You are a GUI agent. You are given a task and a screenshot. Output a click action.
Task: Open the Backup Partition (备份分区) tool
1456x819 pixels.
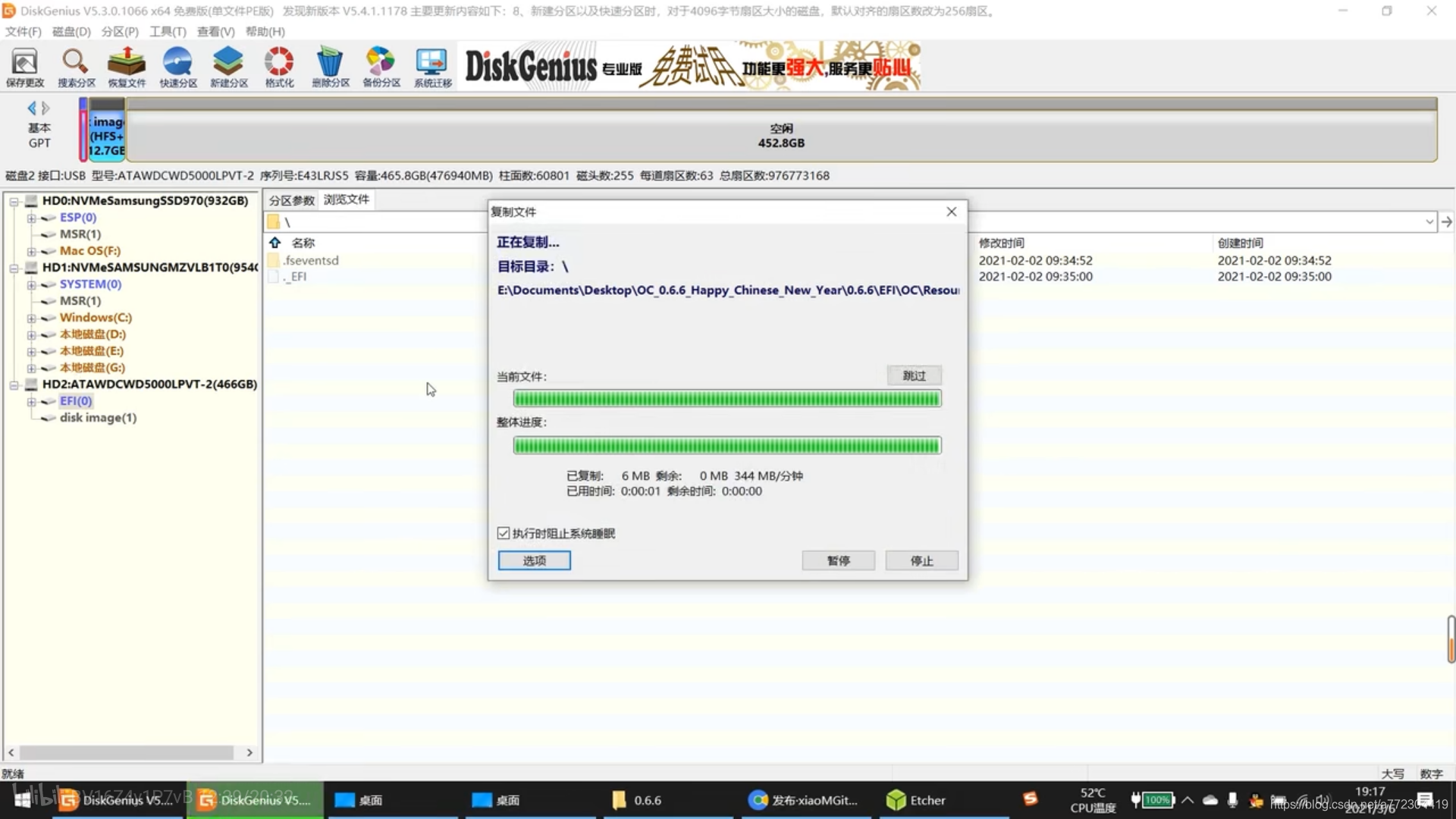(x=381, y=67)
